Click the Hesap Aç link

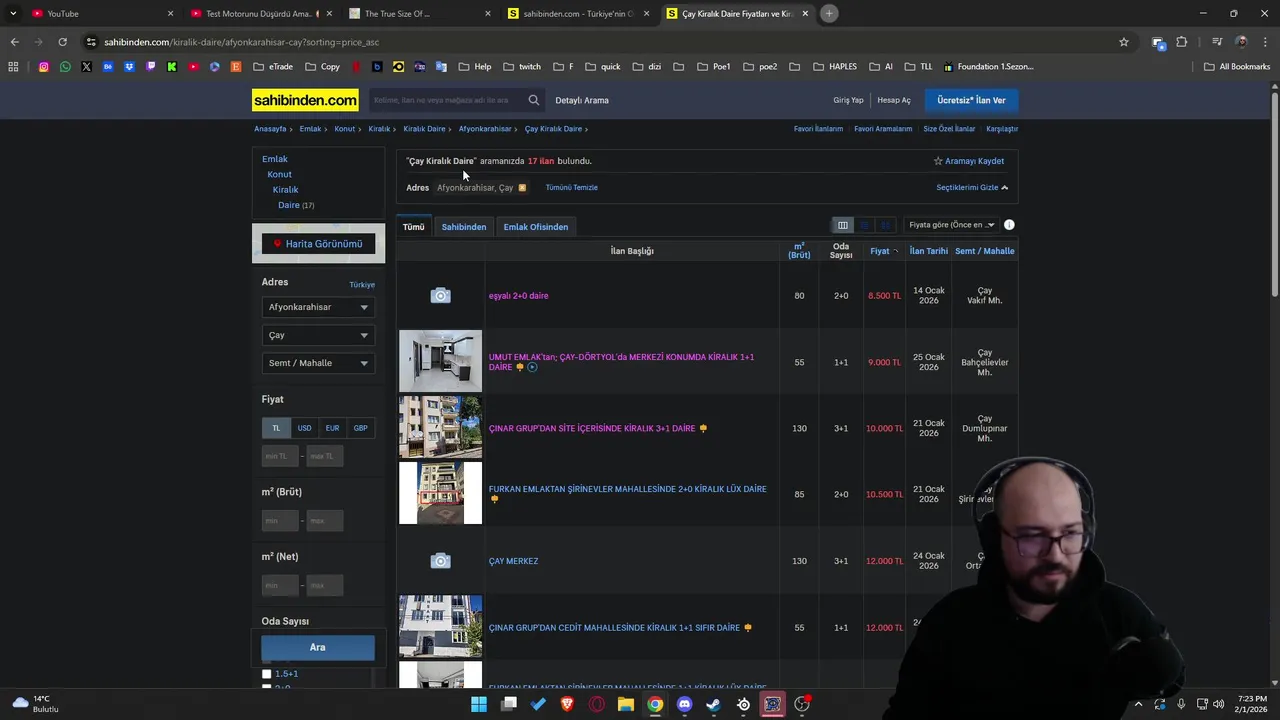click(x=894, y=100)
